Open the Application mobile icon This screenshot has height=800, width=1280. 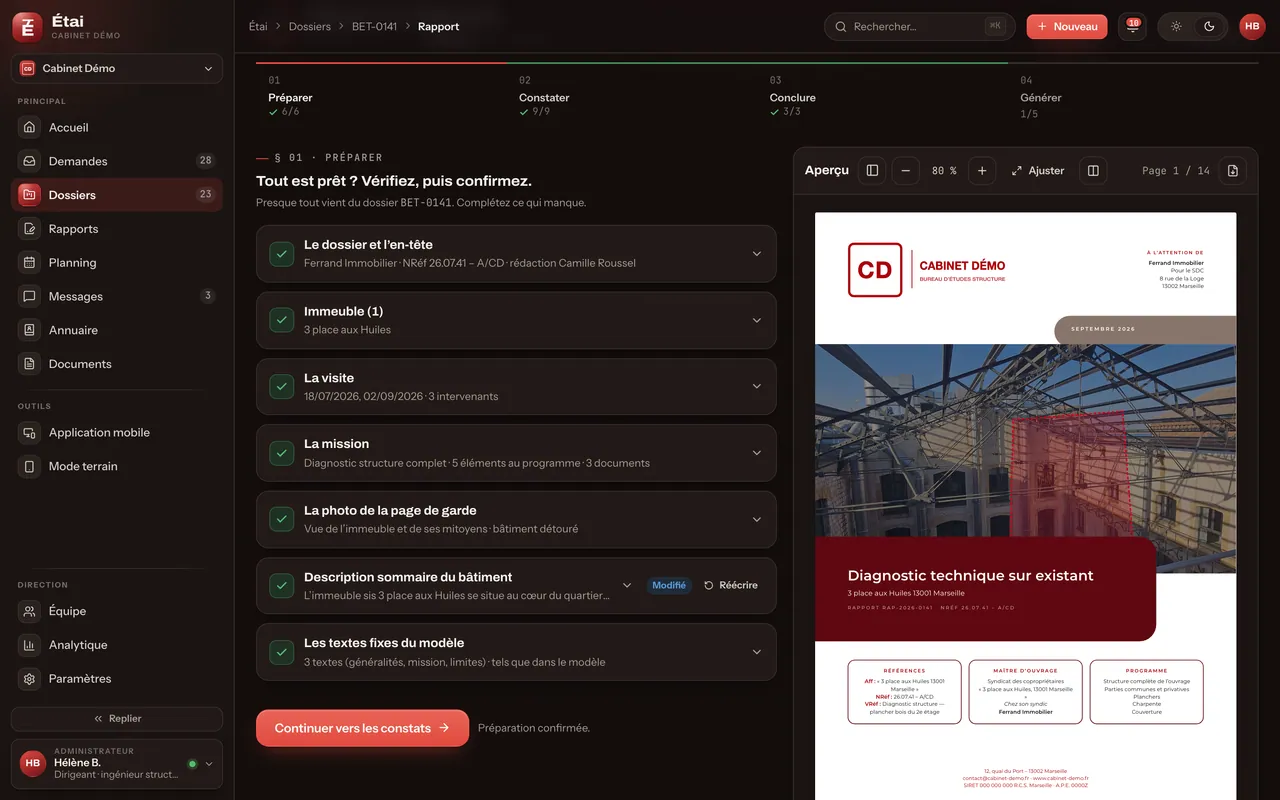[x=30, y=433]
